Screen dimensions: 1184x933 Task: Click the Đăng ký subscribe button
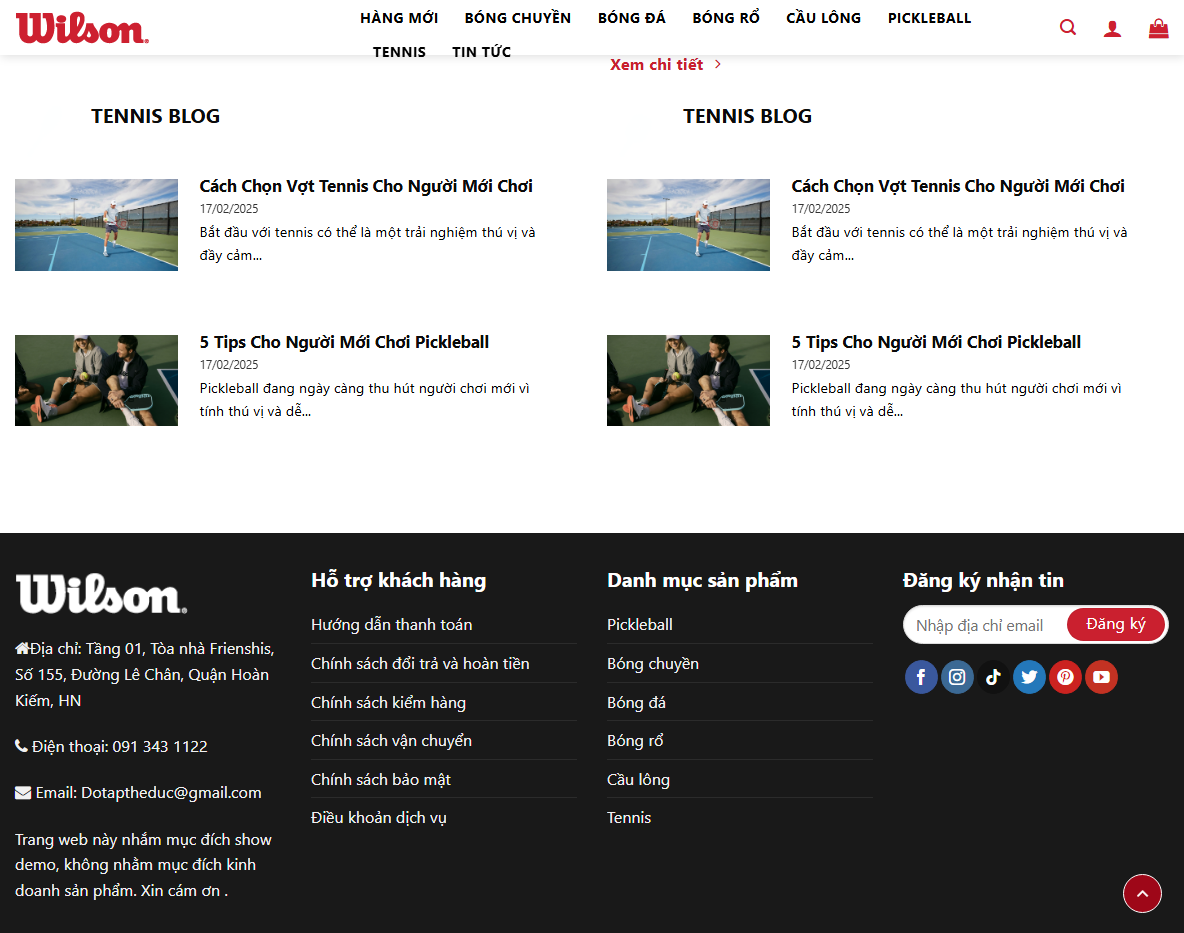(x=1116, y=623)
